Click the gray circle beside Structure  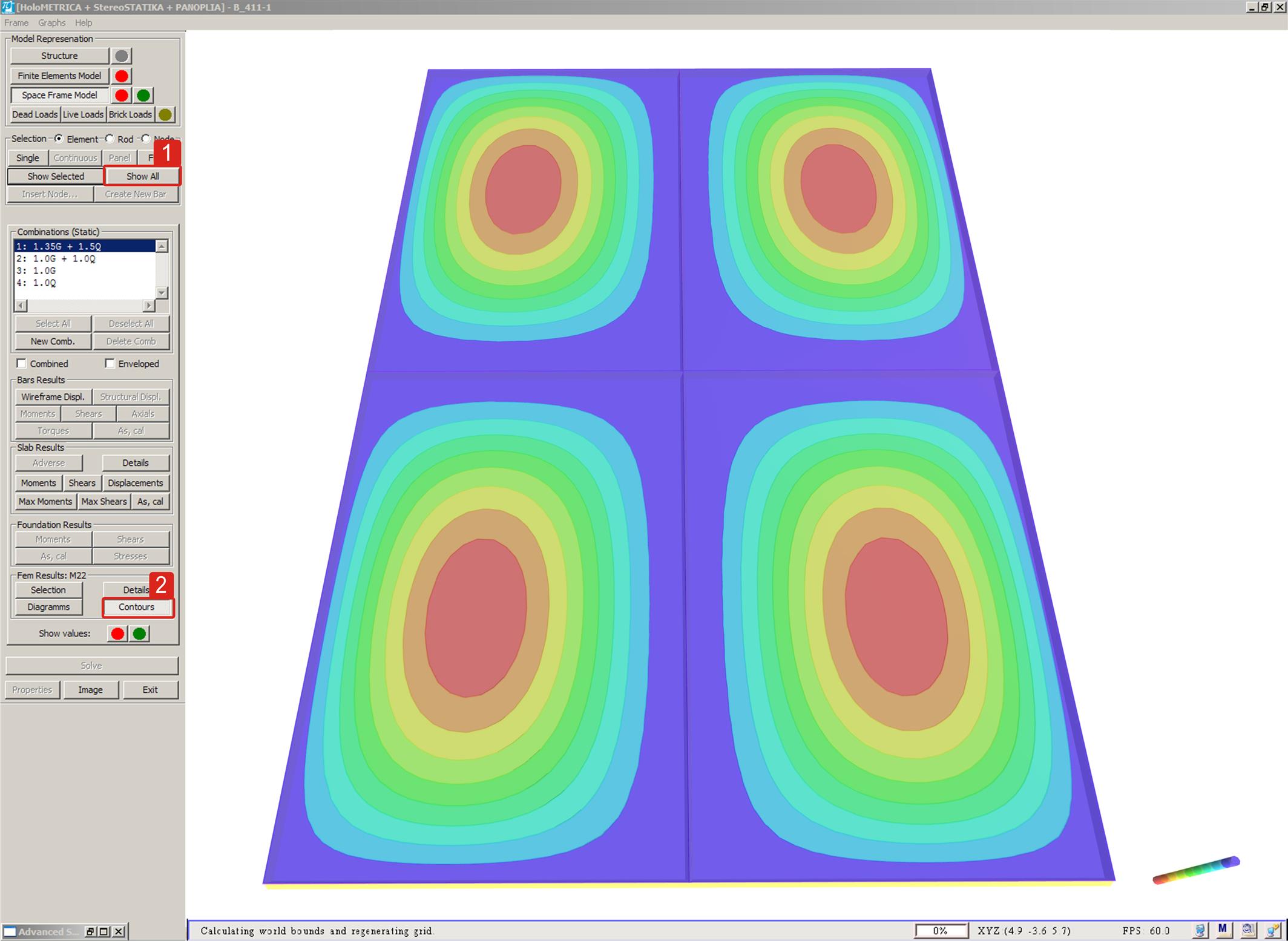[x=122, y=56]
